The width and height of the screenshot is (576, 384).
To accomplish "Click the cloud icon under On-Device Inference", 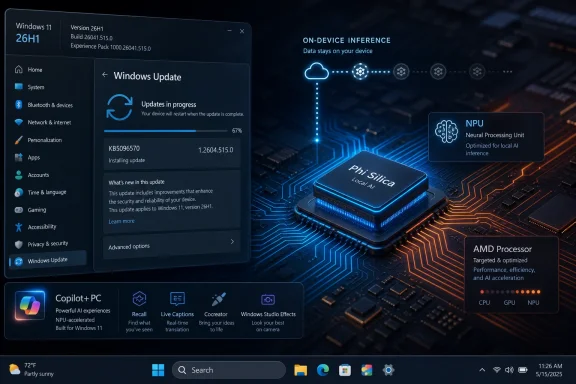I will click(316, 71).
